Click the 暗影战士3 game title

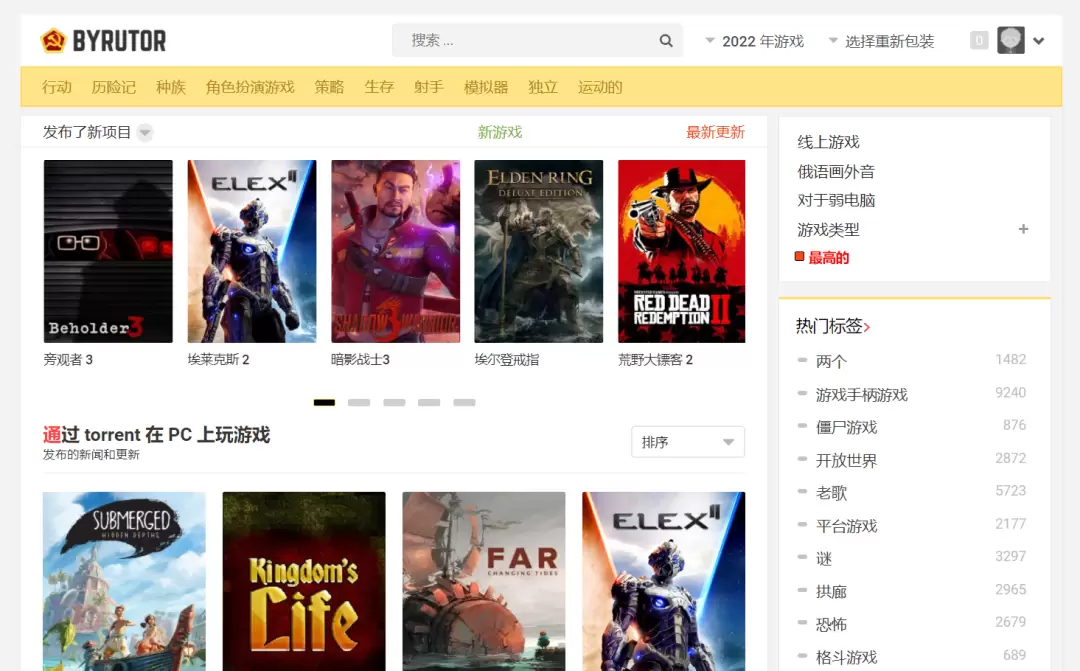pos(360,360)
